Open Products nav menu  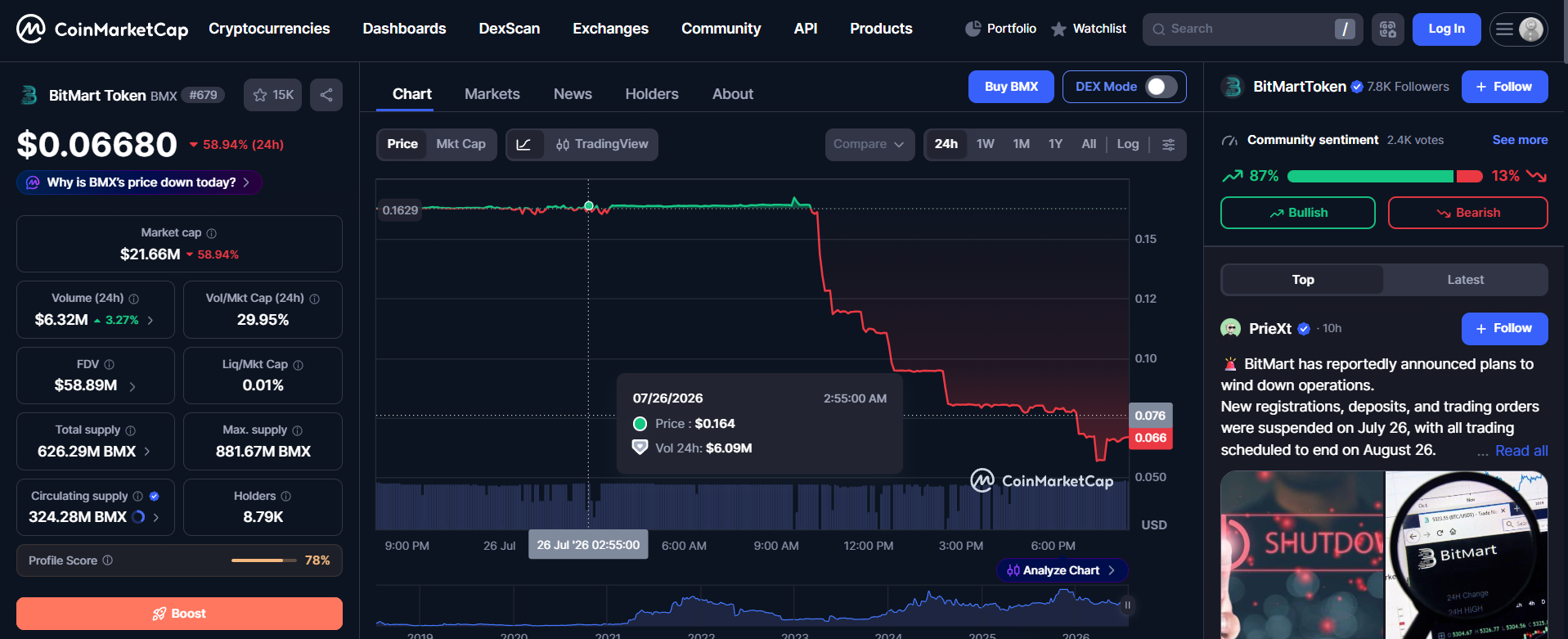[x=881, y=29]
